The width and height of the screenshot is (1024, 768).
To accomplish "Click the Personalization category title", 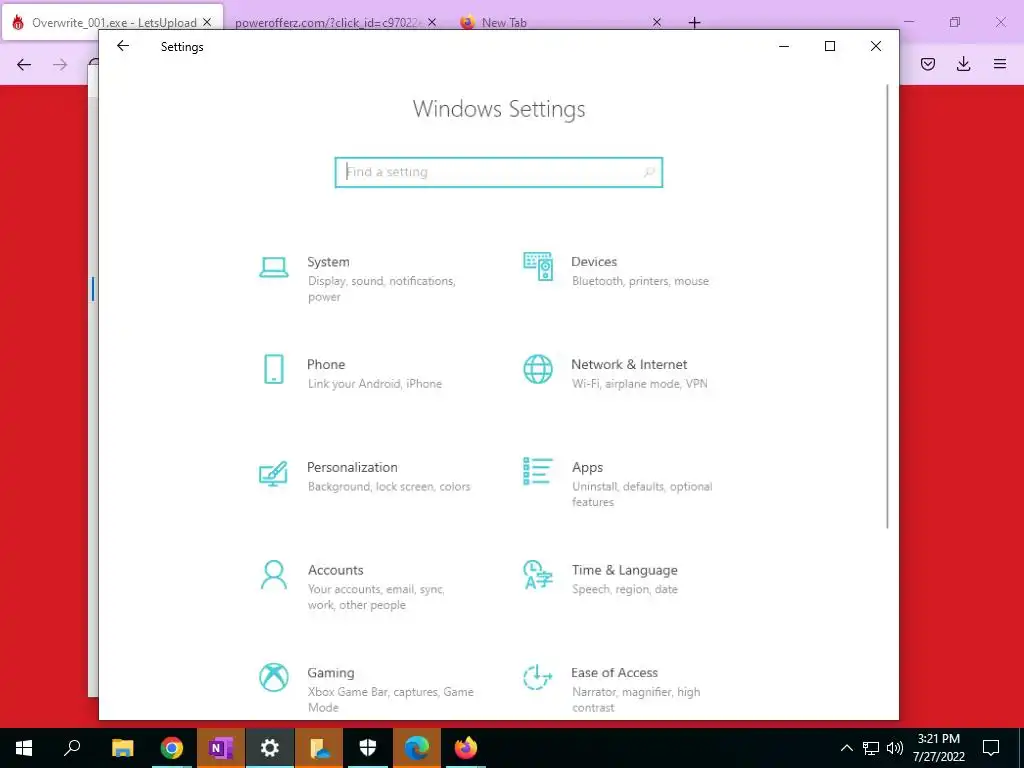I will pyautogui.click(x=352, y=468).
